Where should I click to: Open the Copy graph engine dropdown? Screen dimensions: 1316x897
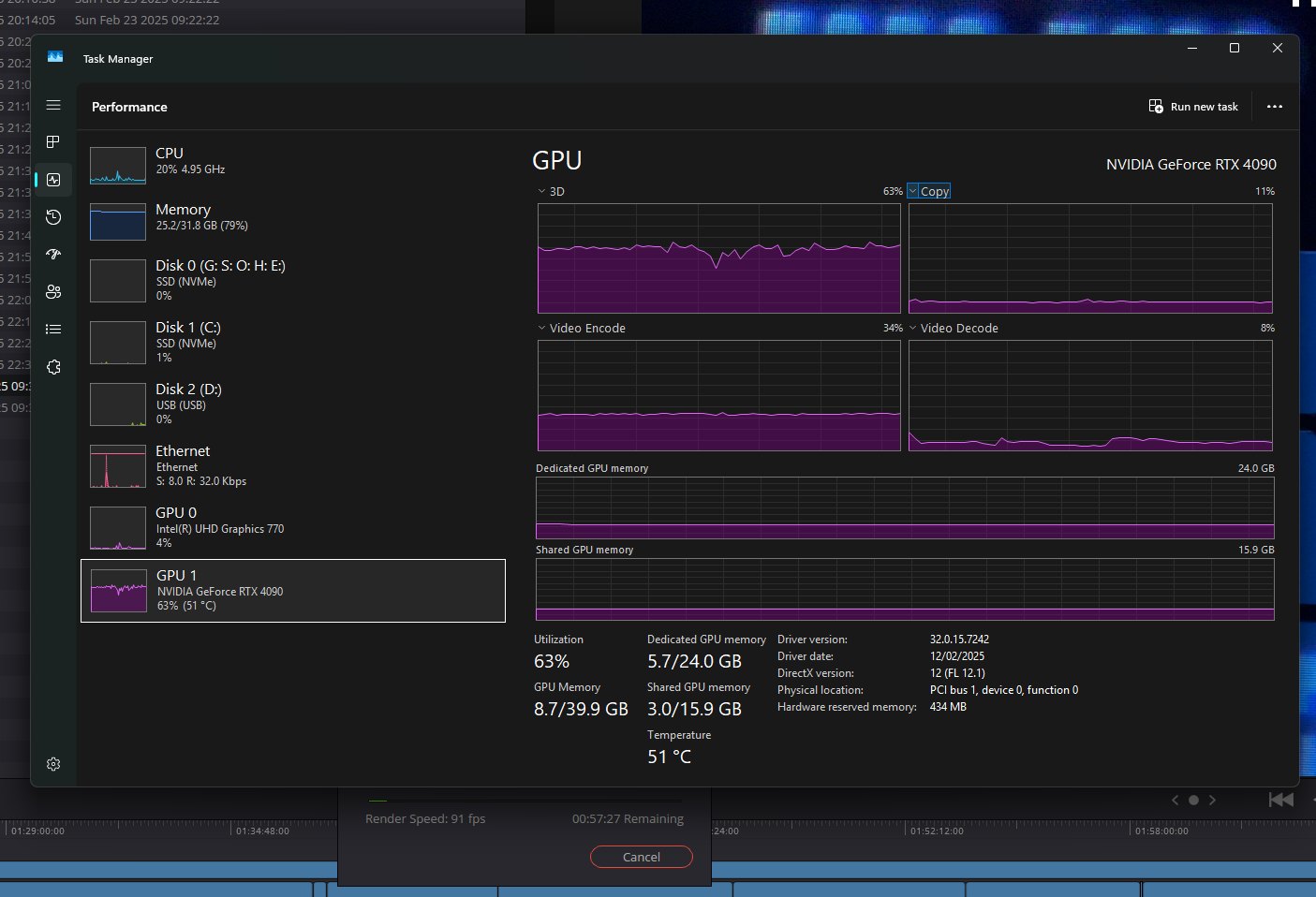912,191
